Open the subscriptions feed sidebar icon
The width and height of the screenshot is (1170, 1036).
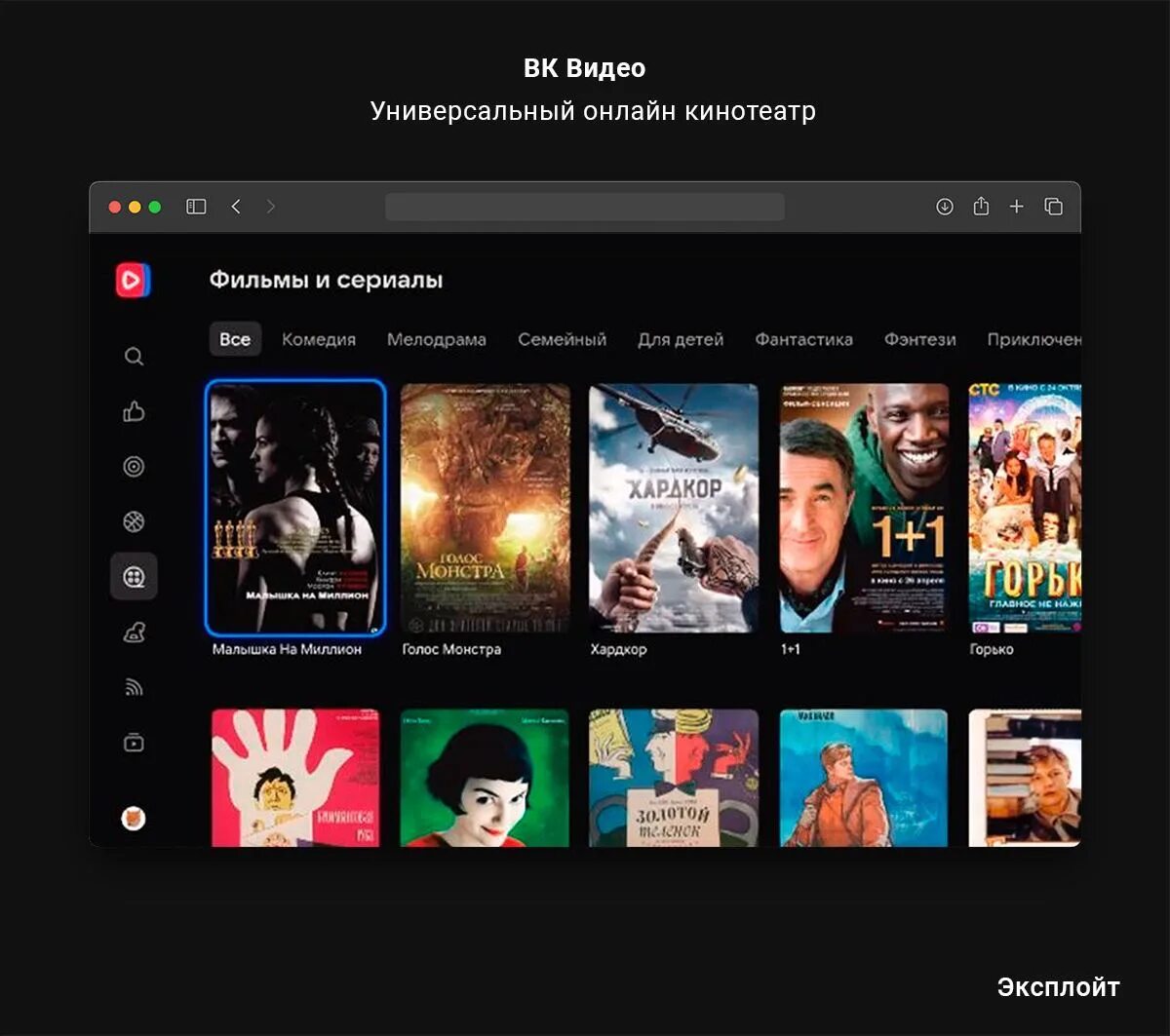[x=135, y=688]
